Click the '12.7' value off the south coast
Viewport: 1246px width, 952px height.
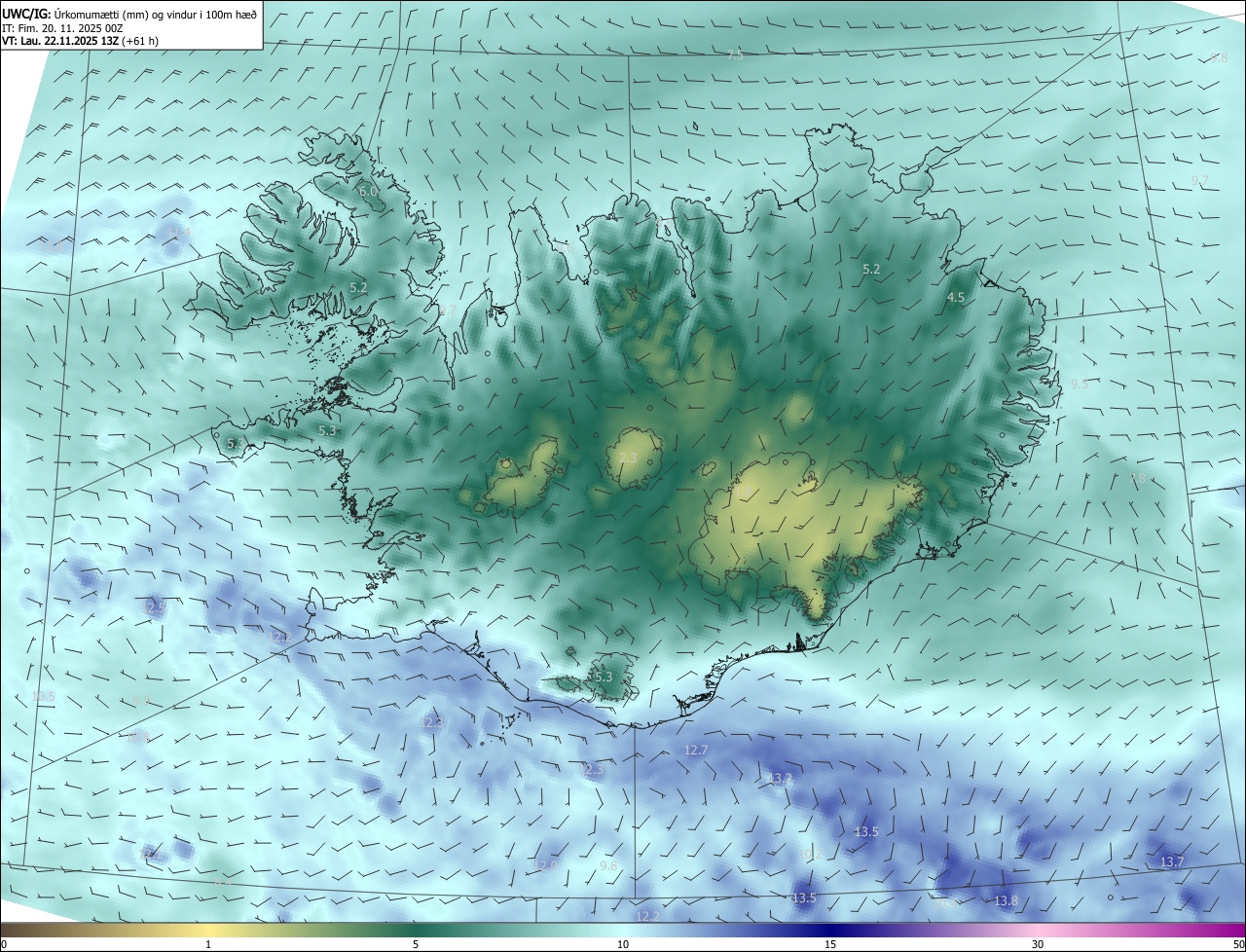tap(696, 750)
